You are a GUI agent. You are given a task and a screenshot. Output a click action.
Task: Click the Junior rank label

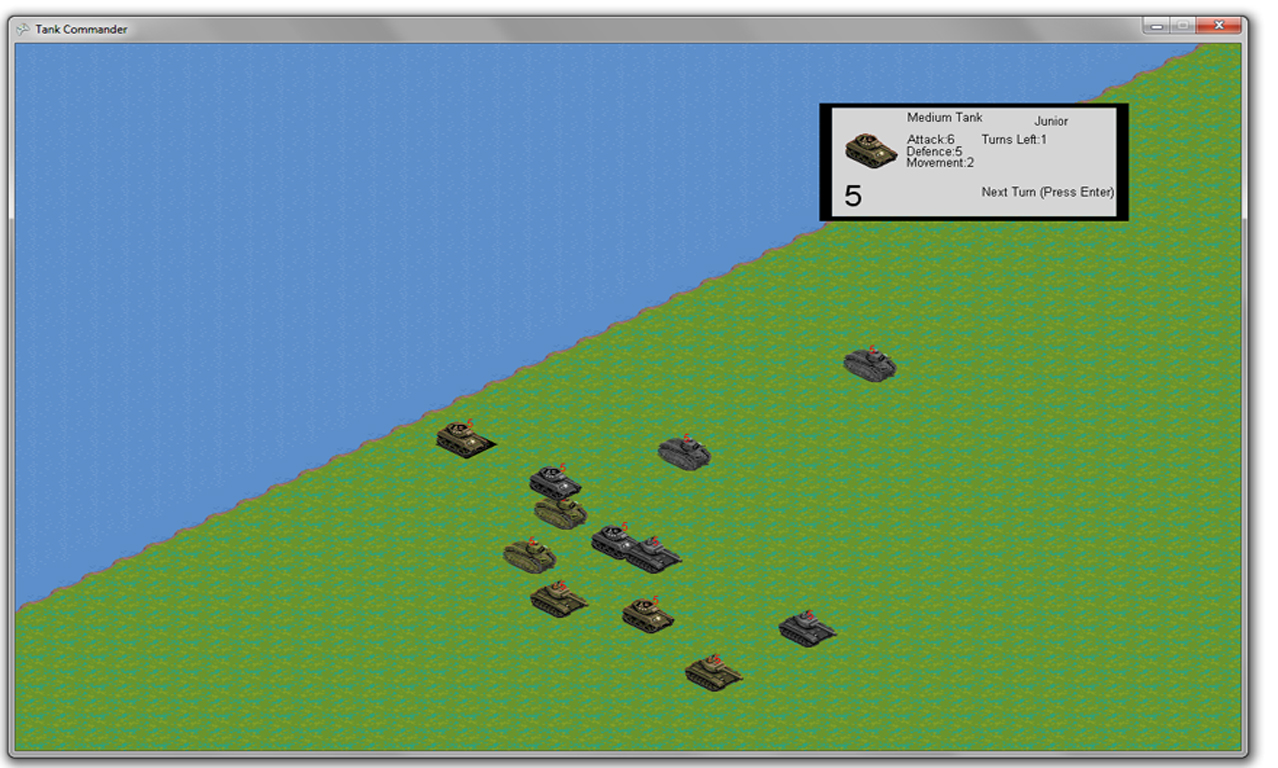point(1050,121)
